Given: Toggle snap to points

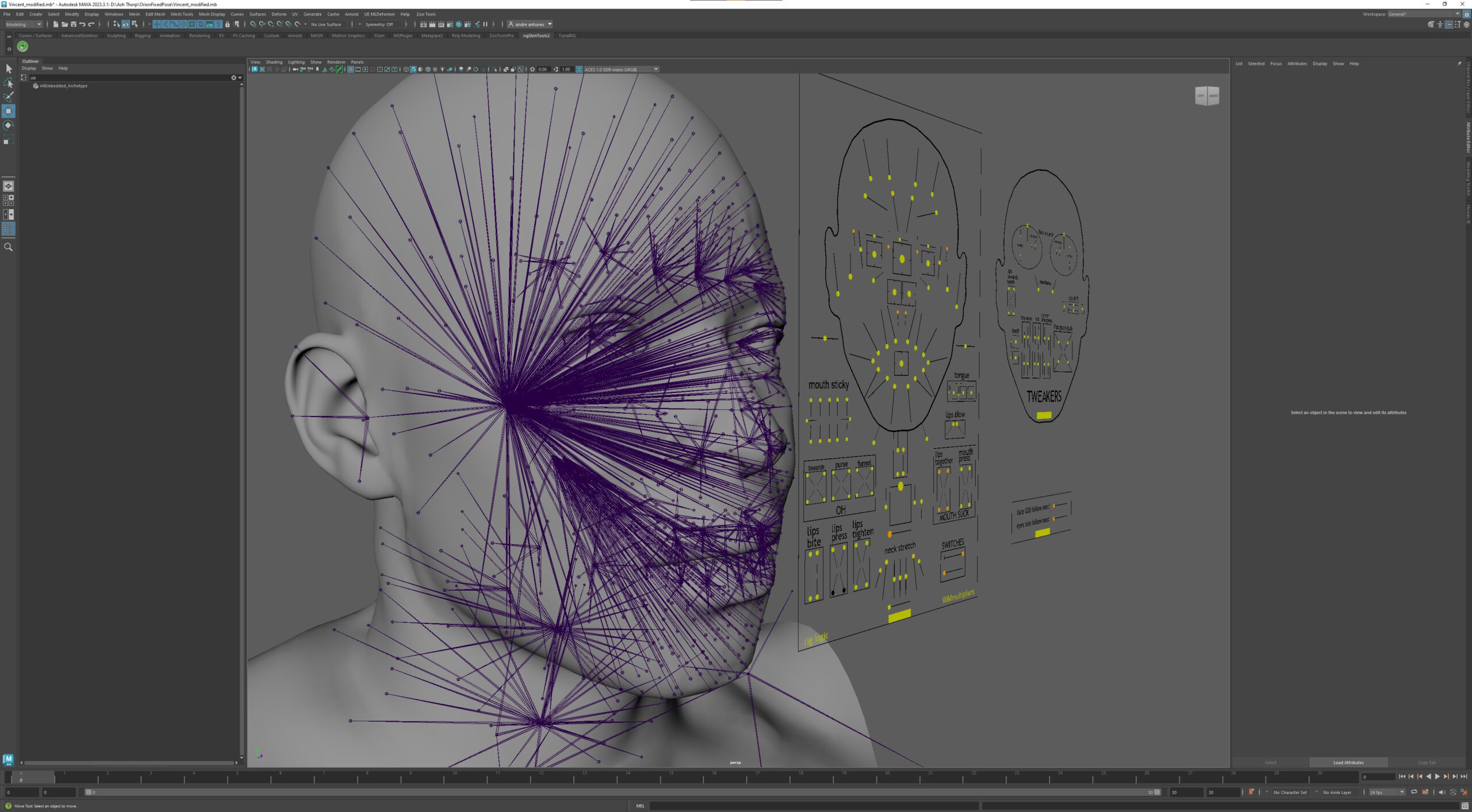Looking at the screenshot, I should point(271,24).
